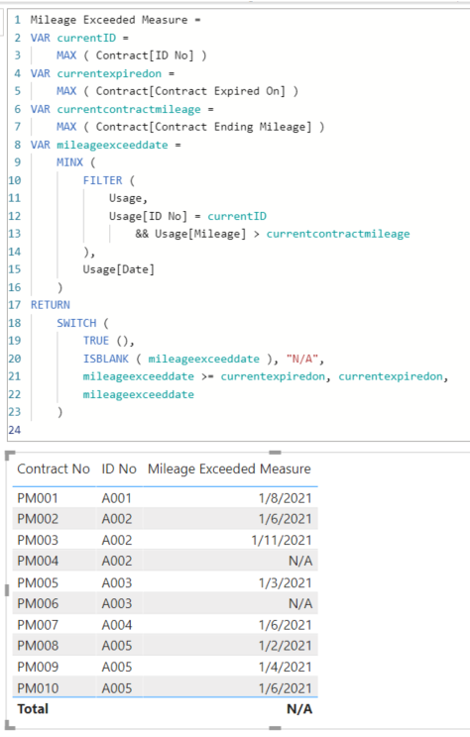Image resolution: width=470 pixels, height=737 pixels.
Task: Place cursor on Mileage Exceeded Measure name line
Action: (x=116, y=20)
